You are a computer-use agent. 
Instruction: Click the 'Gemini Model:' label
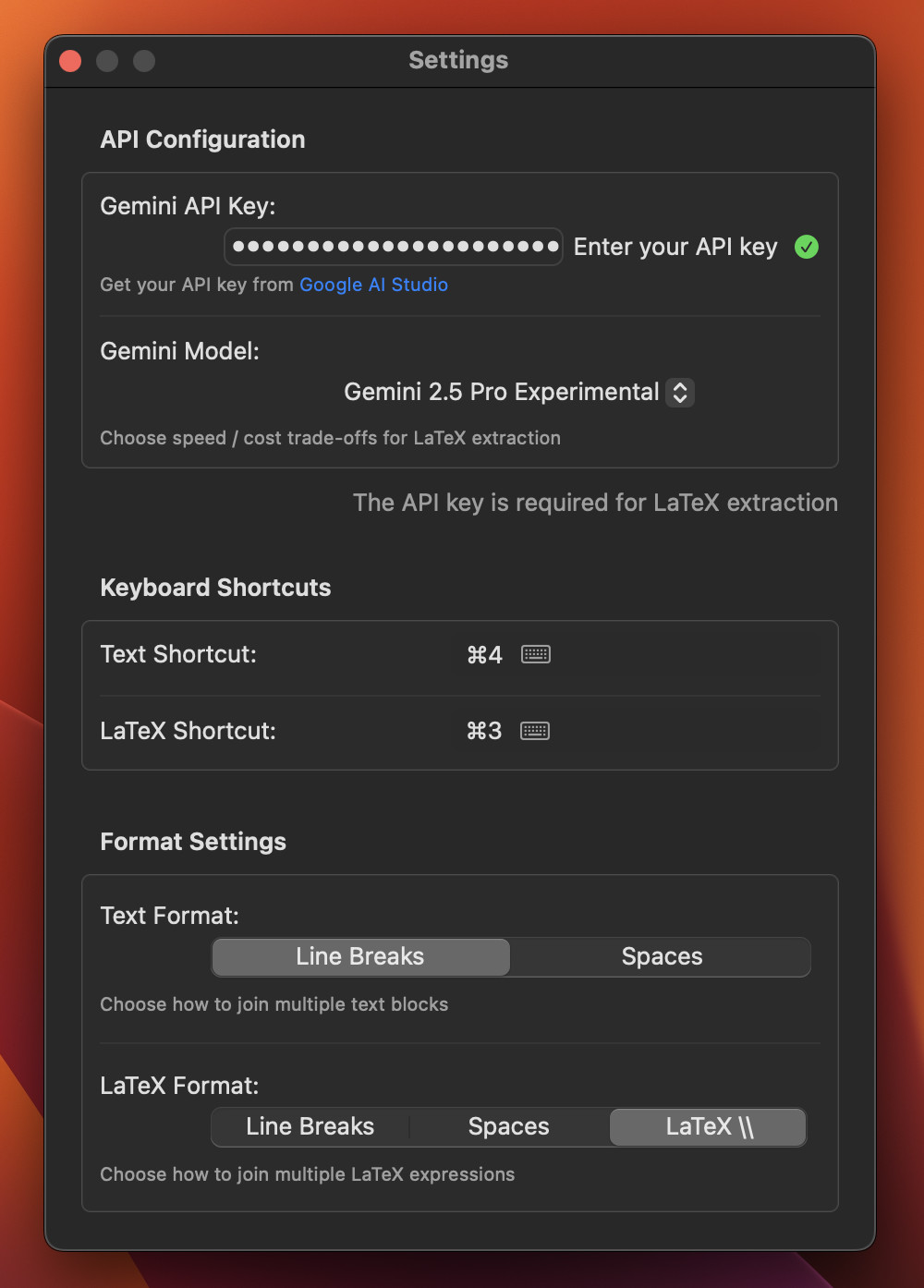click(179, 351)
